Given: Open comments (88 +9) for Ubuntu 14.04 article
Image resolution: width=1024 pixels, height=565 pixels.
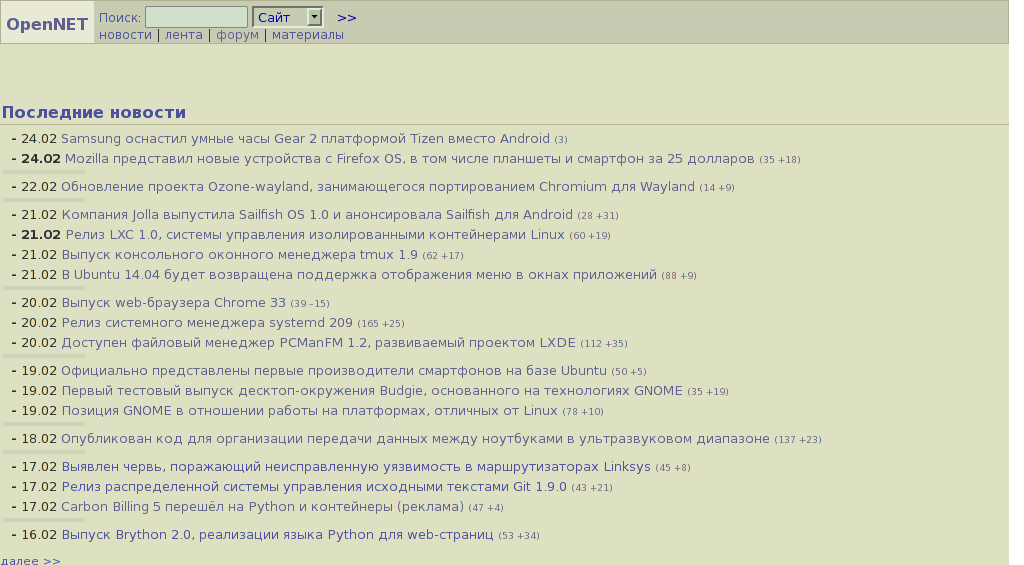Looking at the screenshot, I should click(679, 276).
